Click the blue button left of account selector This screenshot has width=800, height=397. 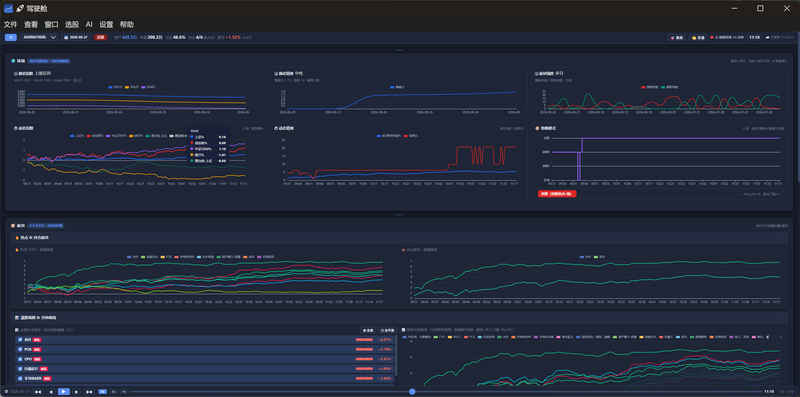pyautogui.click(x=11, y=37)
